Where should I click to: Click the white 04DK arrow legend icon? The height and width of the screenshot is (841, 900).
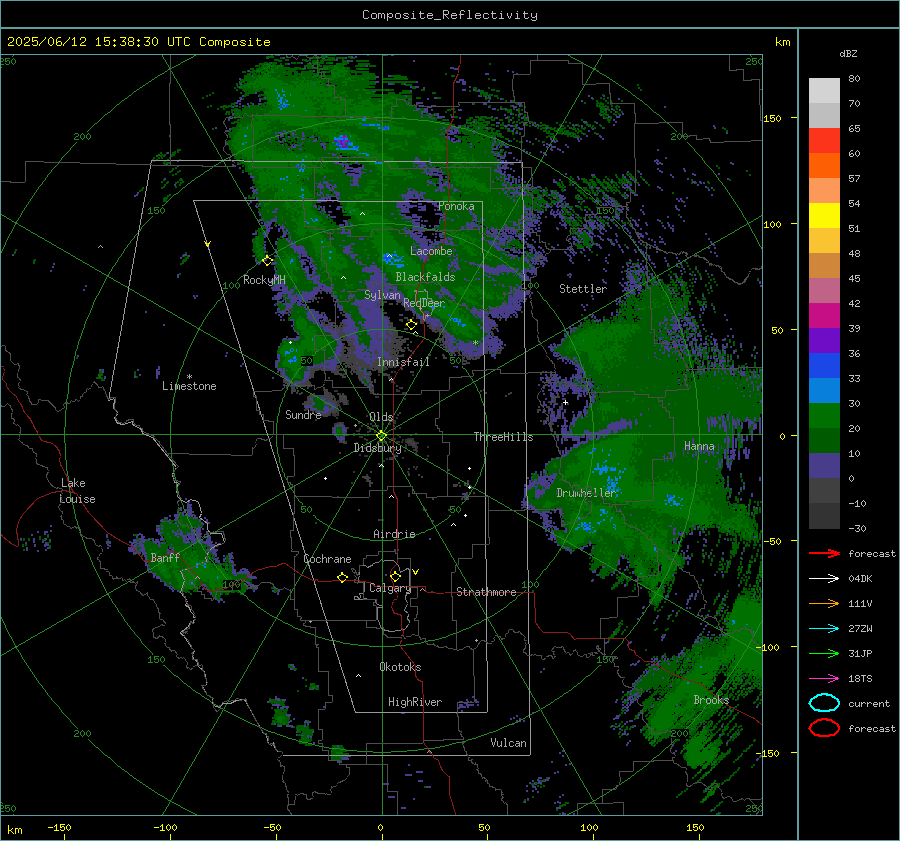tap(824, 578)
